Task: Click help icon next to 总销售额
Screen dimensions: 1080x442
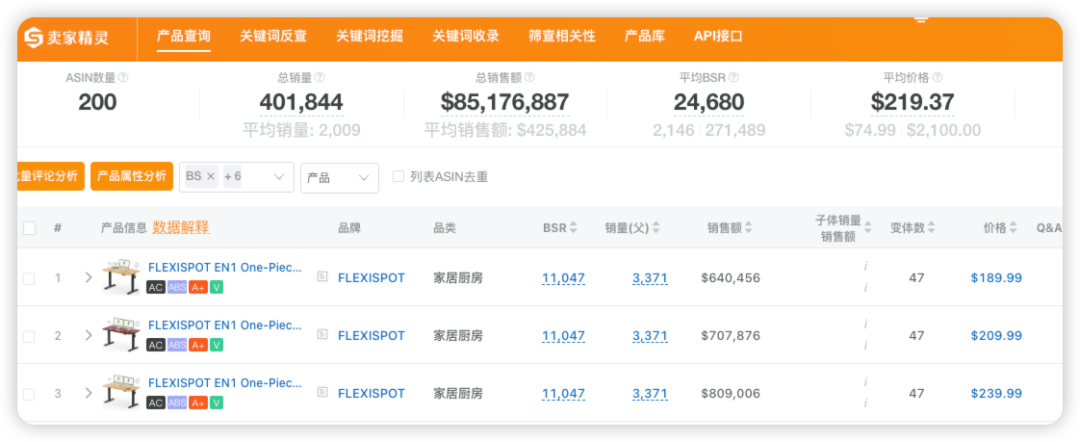Action: 529,78
